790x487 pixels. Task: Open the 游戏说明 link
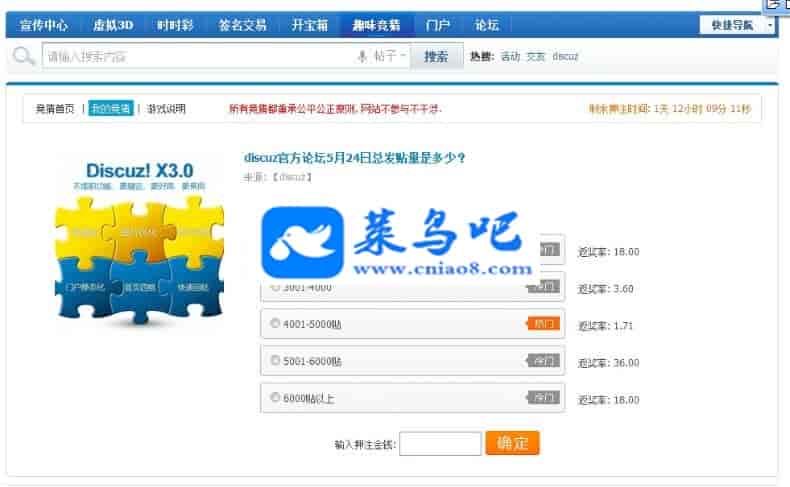[166, 108]
